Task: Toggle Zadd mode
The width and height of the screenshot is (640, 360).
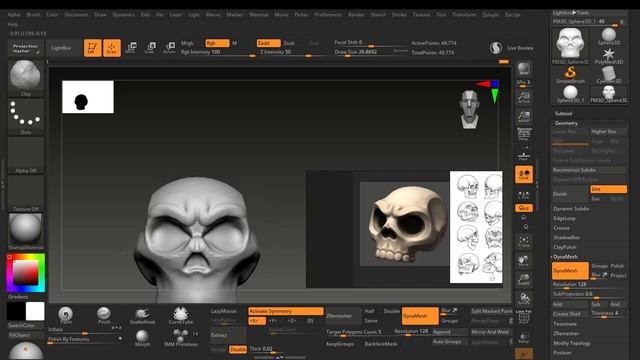Action: pyautogui.click(x=269, y=43)
